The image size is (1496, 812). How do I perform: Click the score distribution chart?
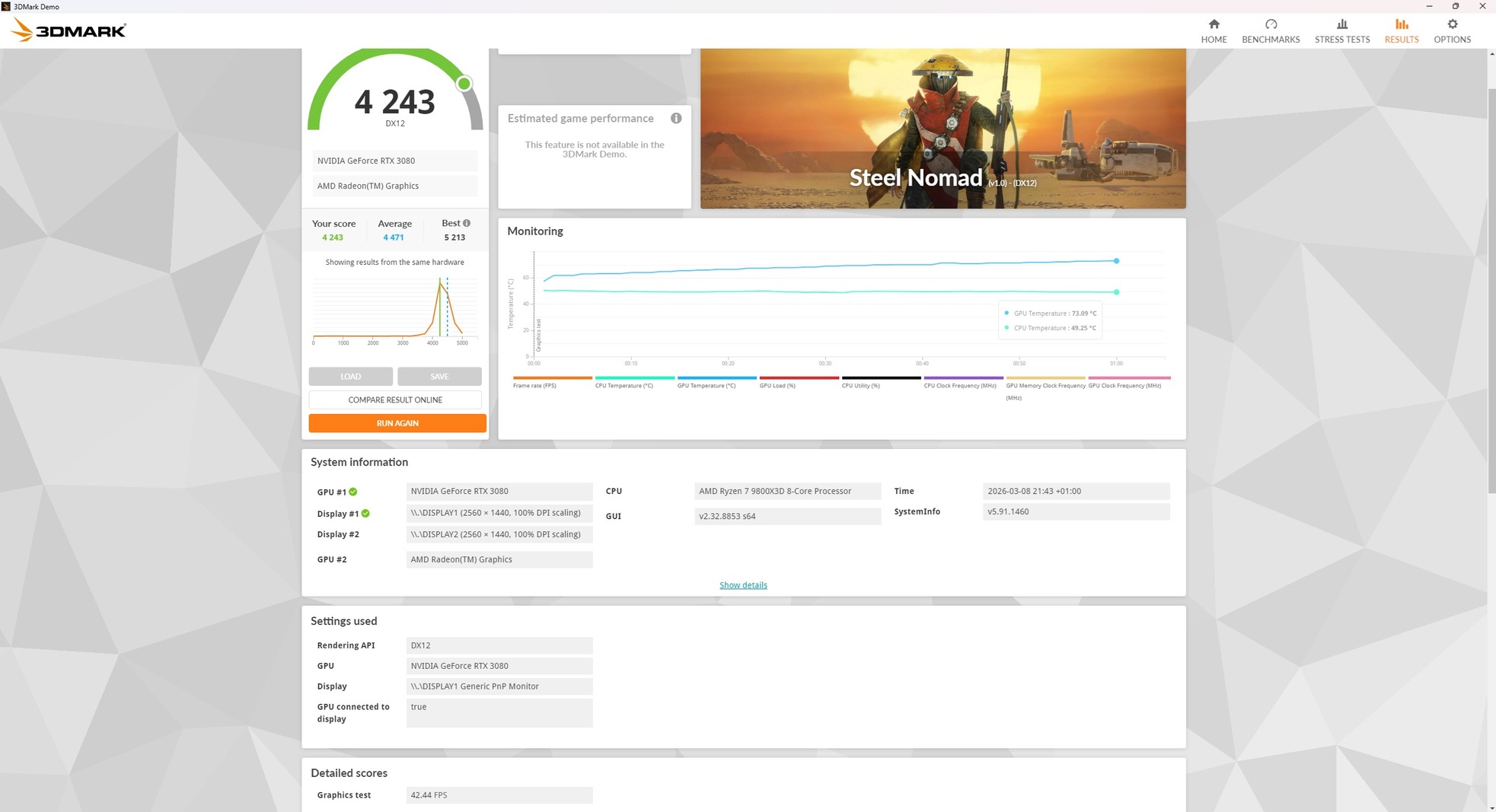pos(395,311)
